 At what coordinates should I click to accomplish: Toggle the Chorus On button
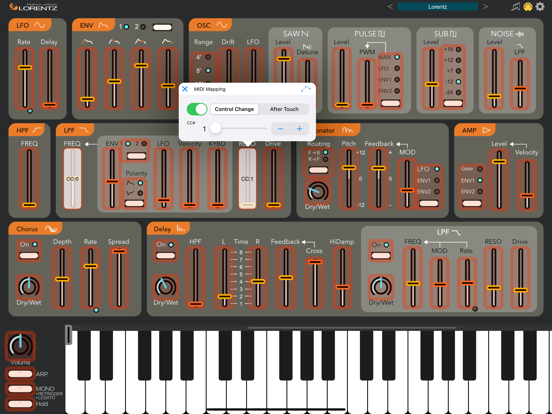[x=29, y=256]
